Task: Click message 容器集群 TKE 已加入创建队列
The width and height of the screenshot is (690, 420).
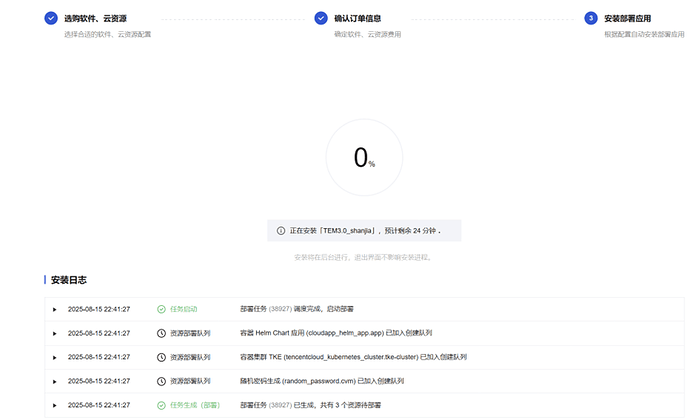Action: pyautogui.click(x=353, y=357)
